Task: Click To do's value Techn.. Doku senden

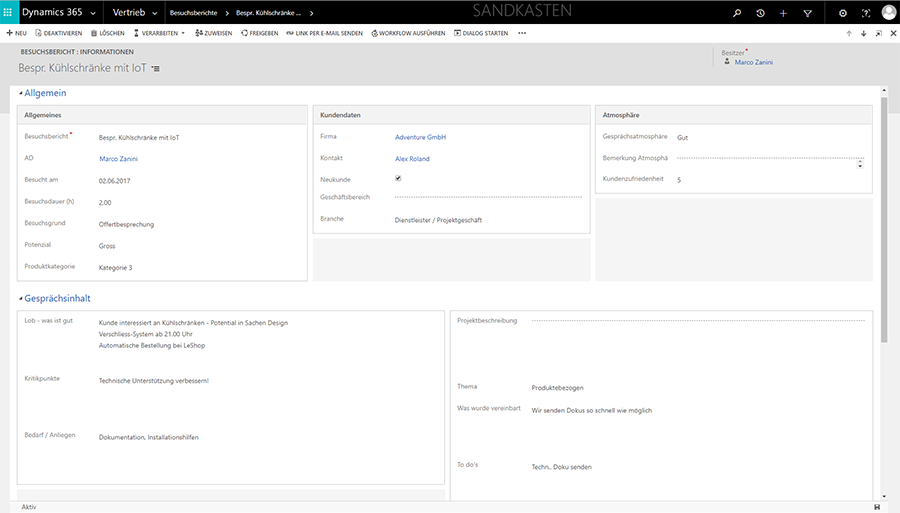Action: pyautogui.click(x=561, y=467)
